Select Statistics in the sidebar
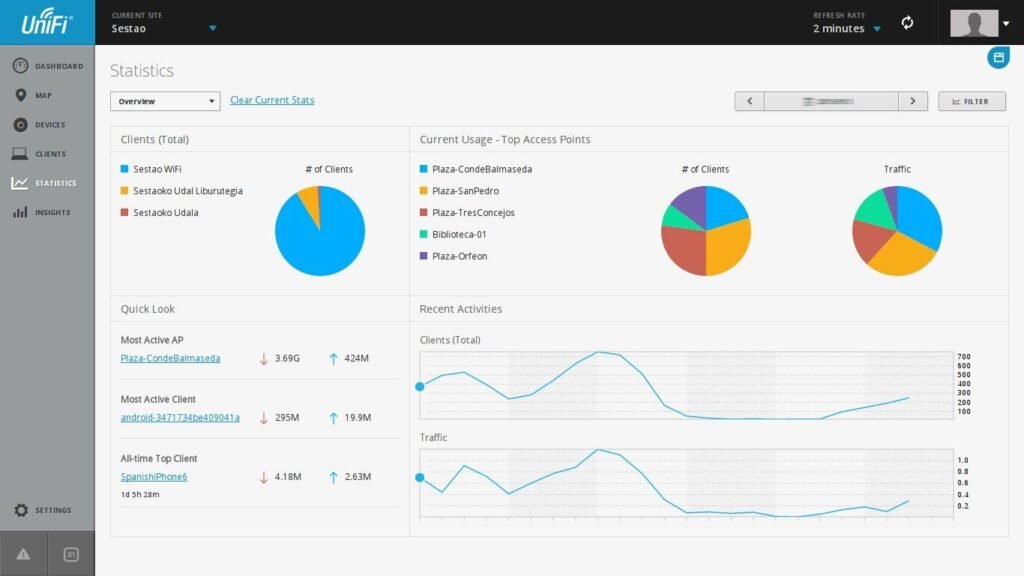This screenshot has width=1024, height=576. (48, 183)
